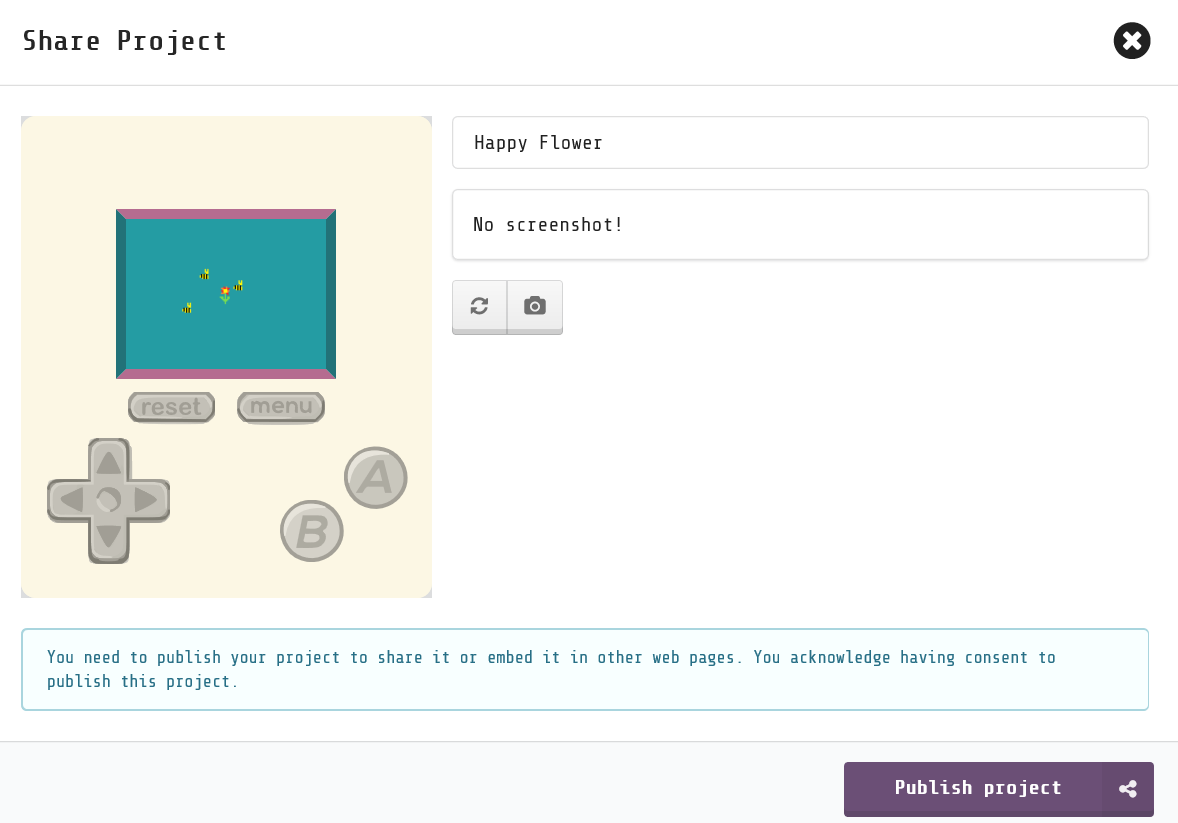Image resolution: width=1178 pixels, height=823 pixels.
Task: Take a screenshot with the camera icon
Action: (x=534, y=307)
